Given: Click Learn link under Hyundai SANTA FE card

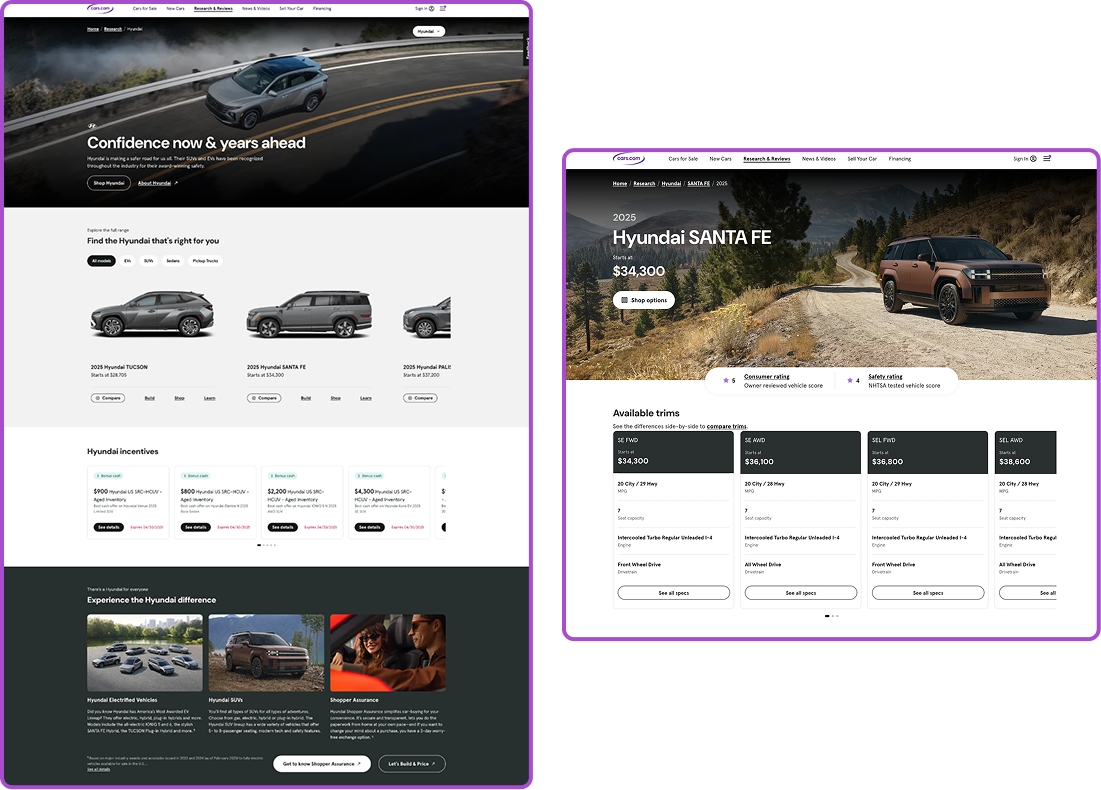Looking at the screenshot, I should 366,398.
